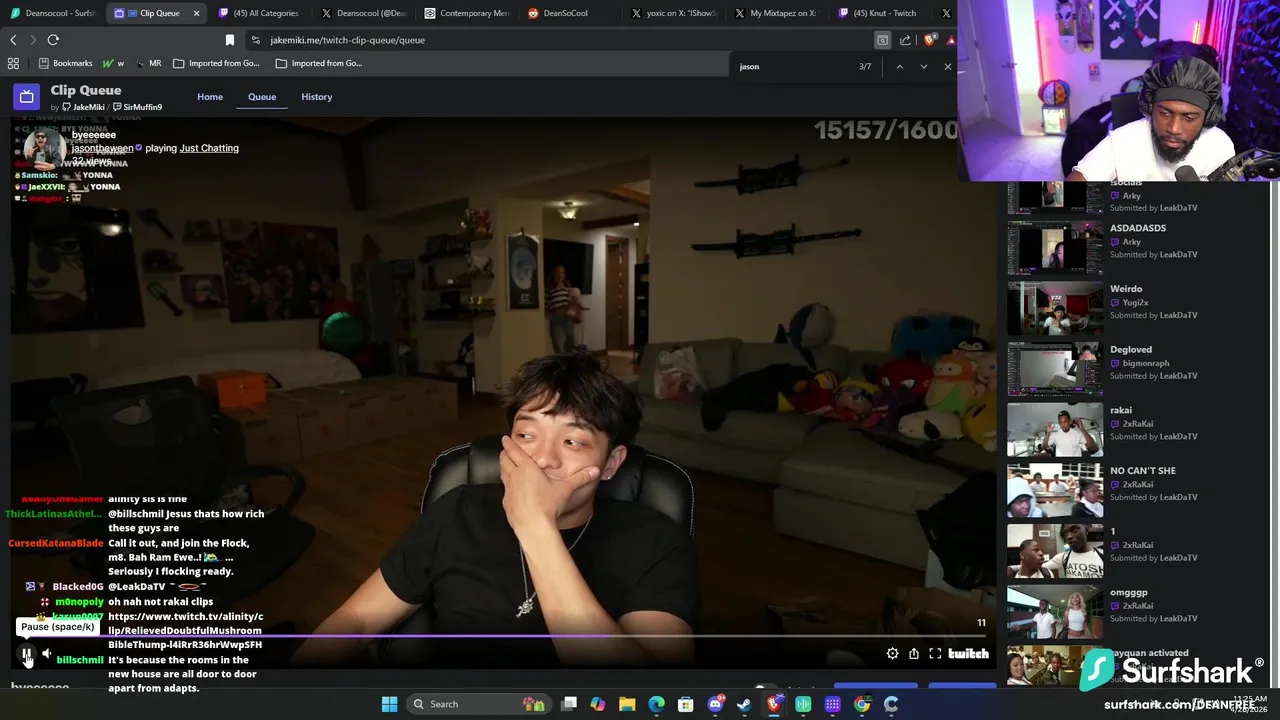This screenshot has width=1280, height=720.
Task: Play the Weirdo clip thumbnail
Action: click(1055, 308)
